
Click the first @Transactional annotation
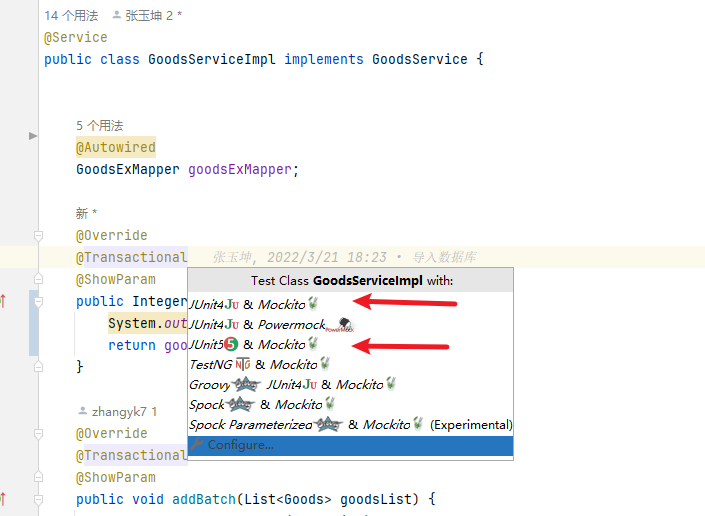coord(132,257)
